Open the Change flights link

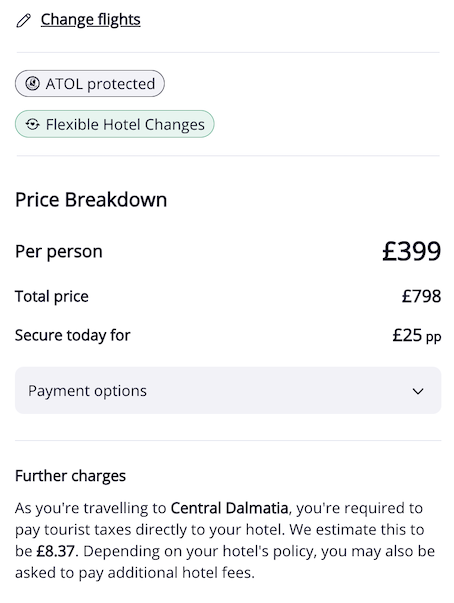click(90, 20)
